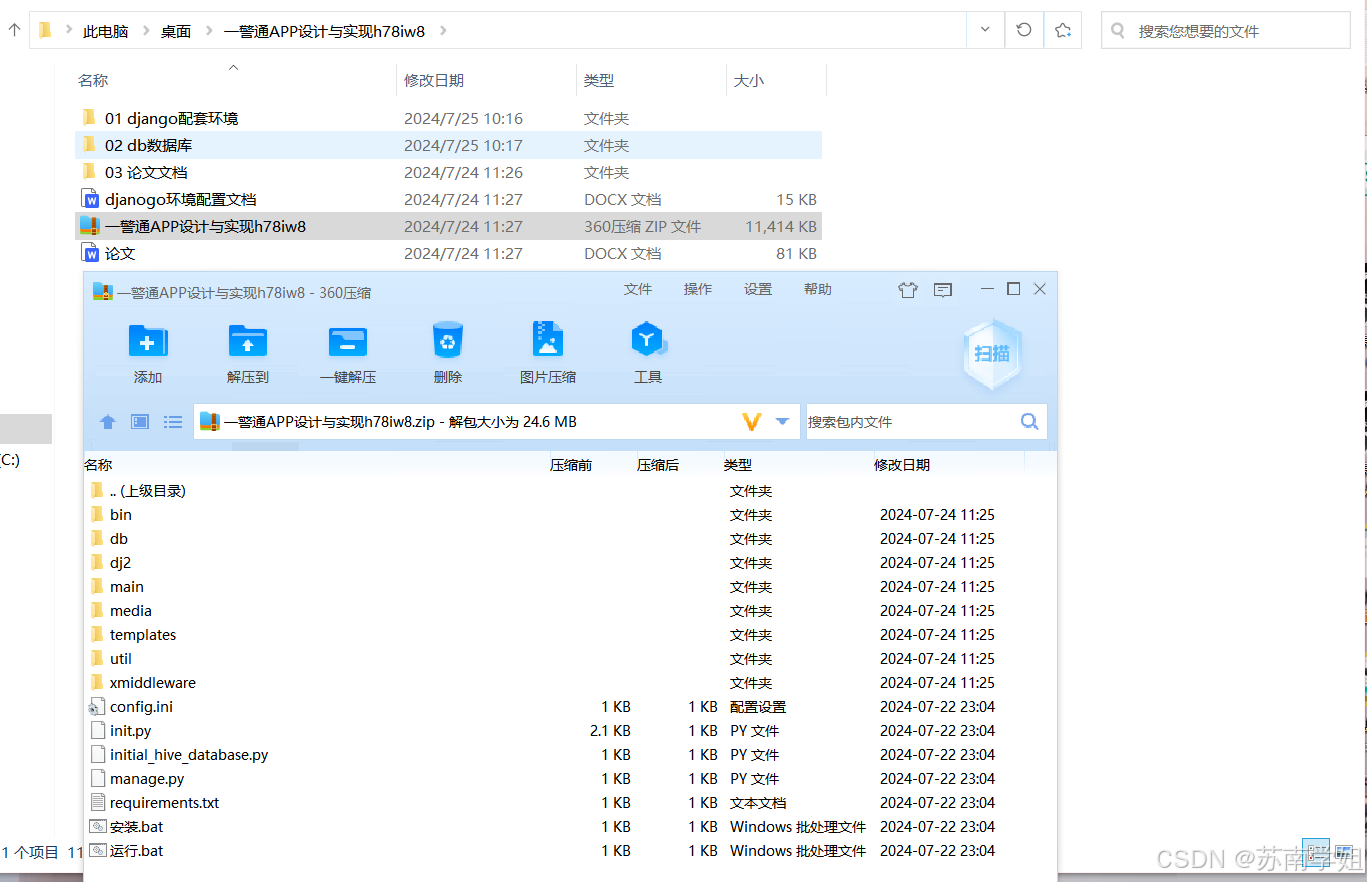1367x882 pixels.
Task: Sort Explorer by 大小 column
Action: click(x=749, y=80)
